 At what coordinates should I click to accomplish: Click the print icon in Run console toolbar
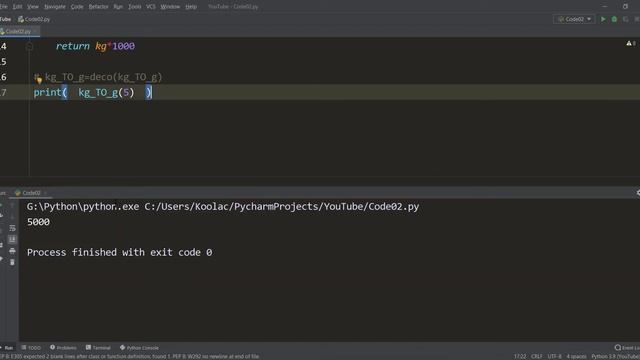pos(12,251)
